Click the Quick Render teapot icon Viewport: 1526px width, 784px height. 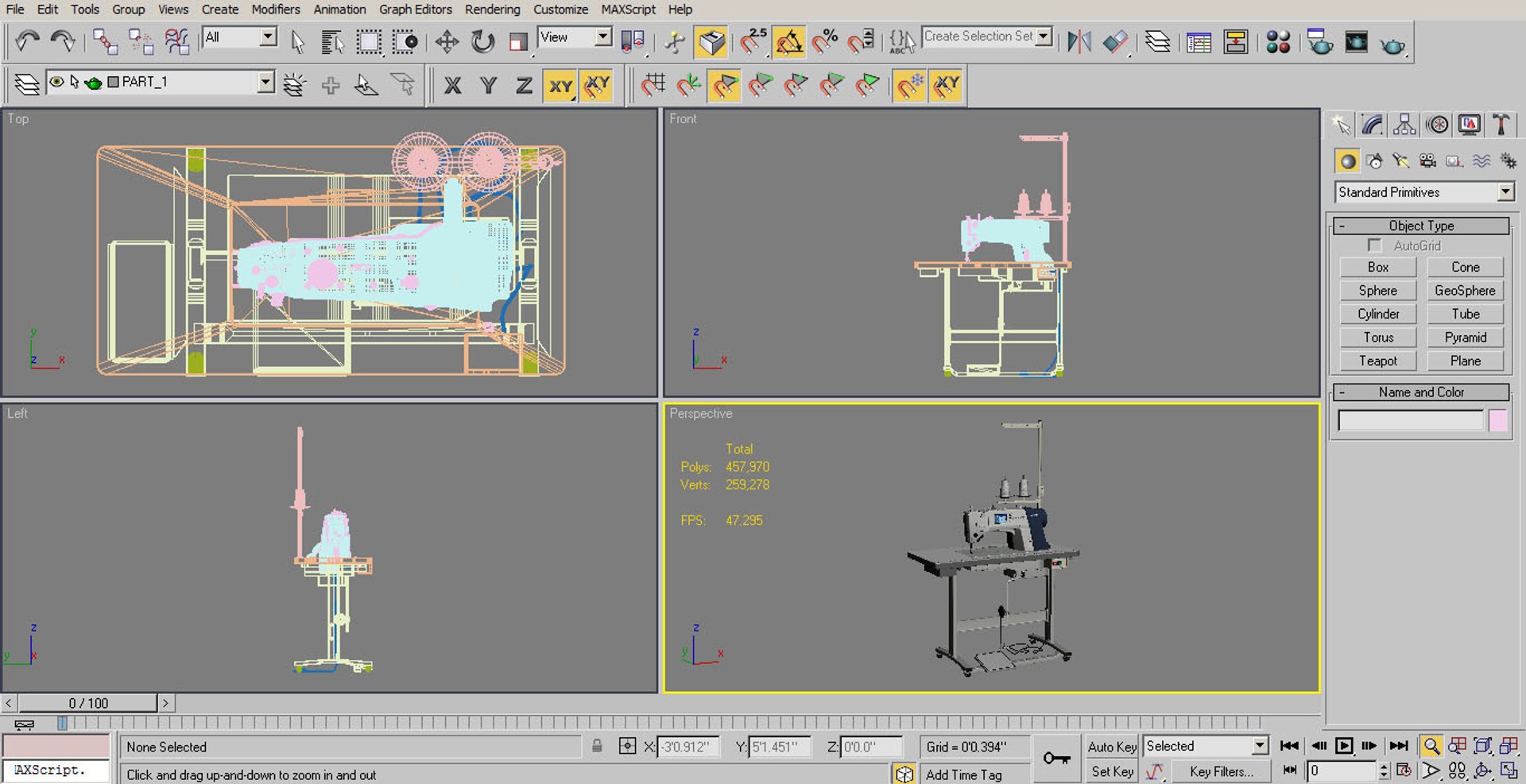tap(1392, 43)
